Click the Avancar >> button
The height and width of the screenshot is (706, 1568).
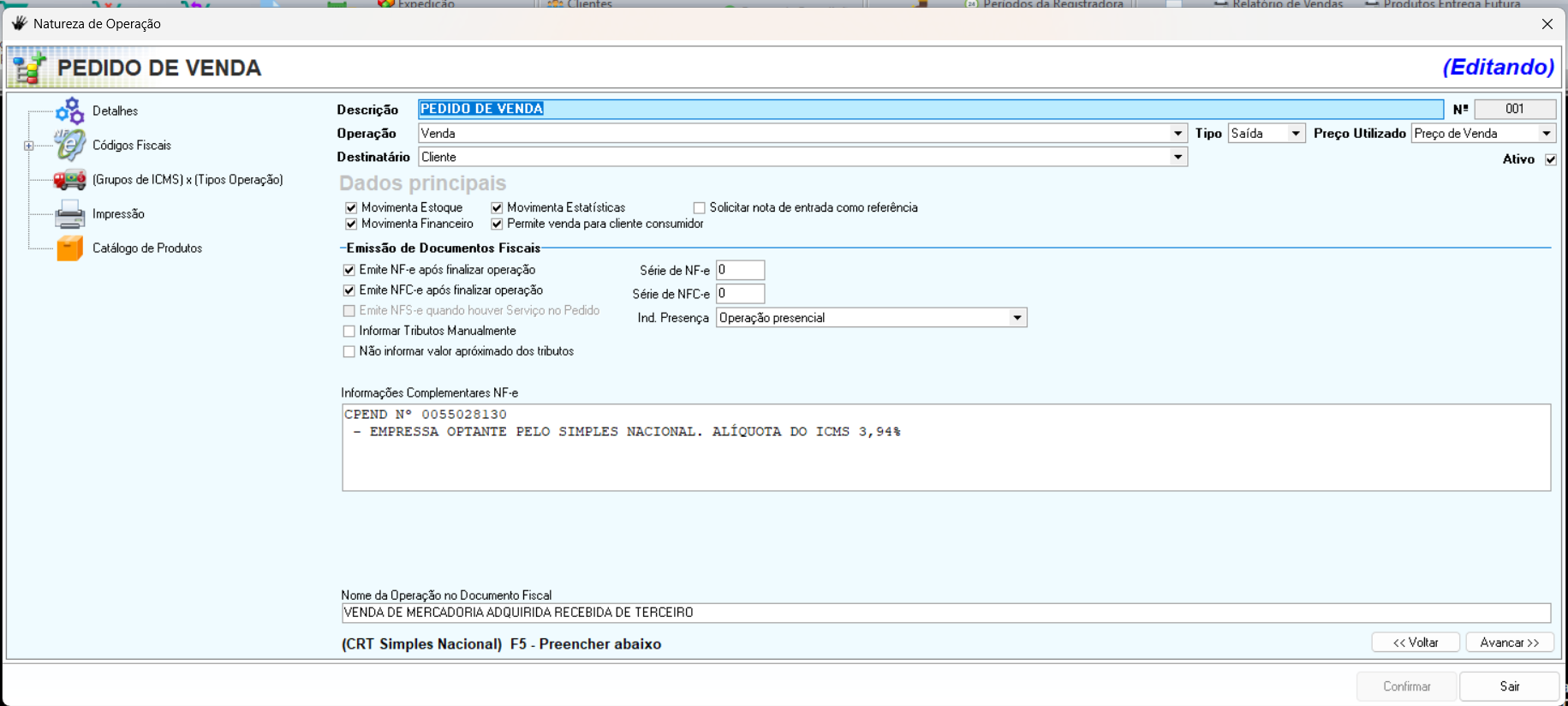click(x=1509, y=643)
